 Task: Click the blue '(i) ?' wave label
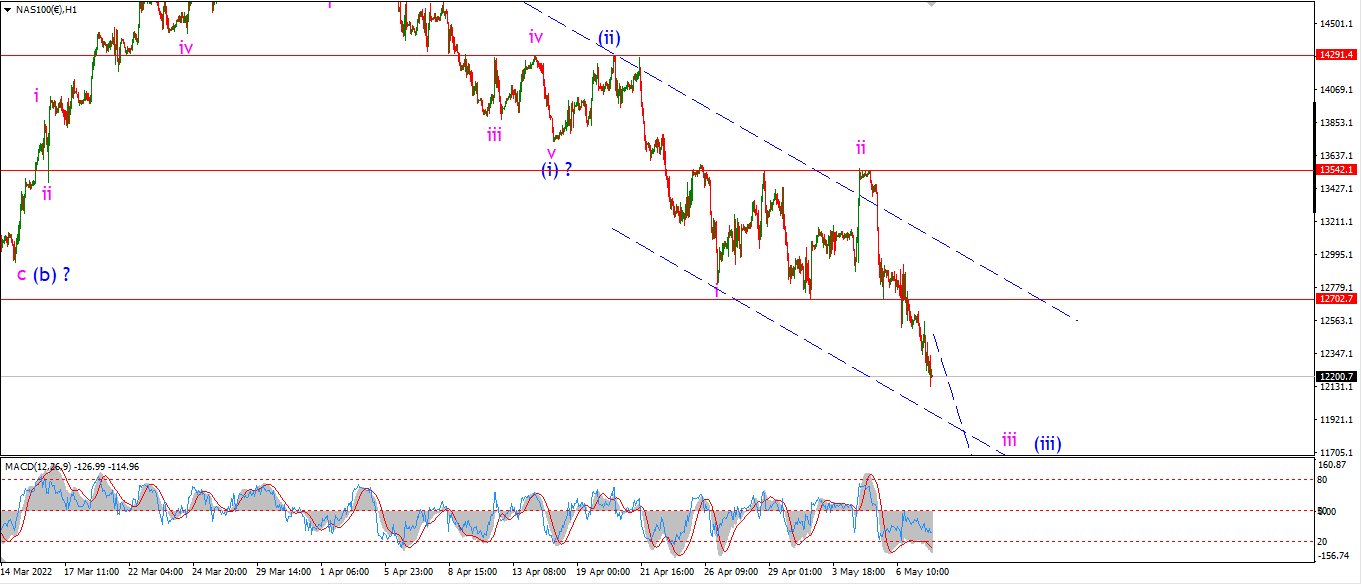(557, 169)
